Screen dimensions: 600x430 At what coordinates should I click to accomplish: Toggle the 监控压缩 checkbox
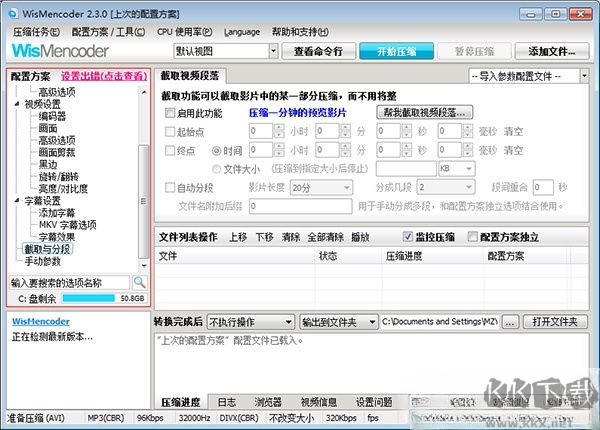coord(408,237)
